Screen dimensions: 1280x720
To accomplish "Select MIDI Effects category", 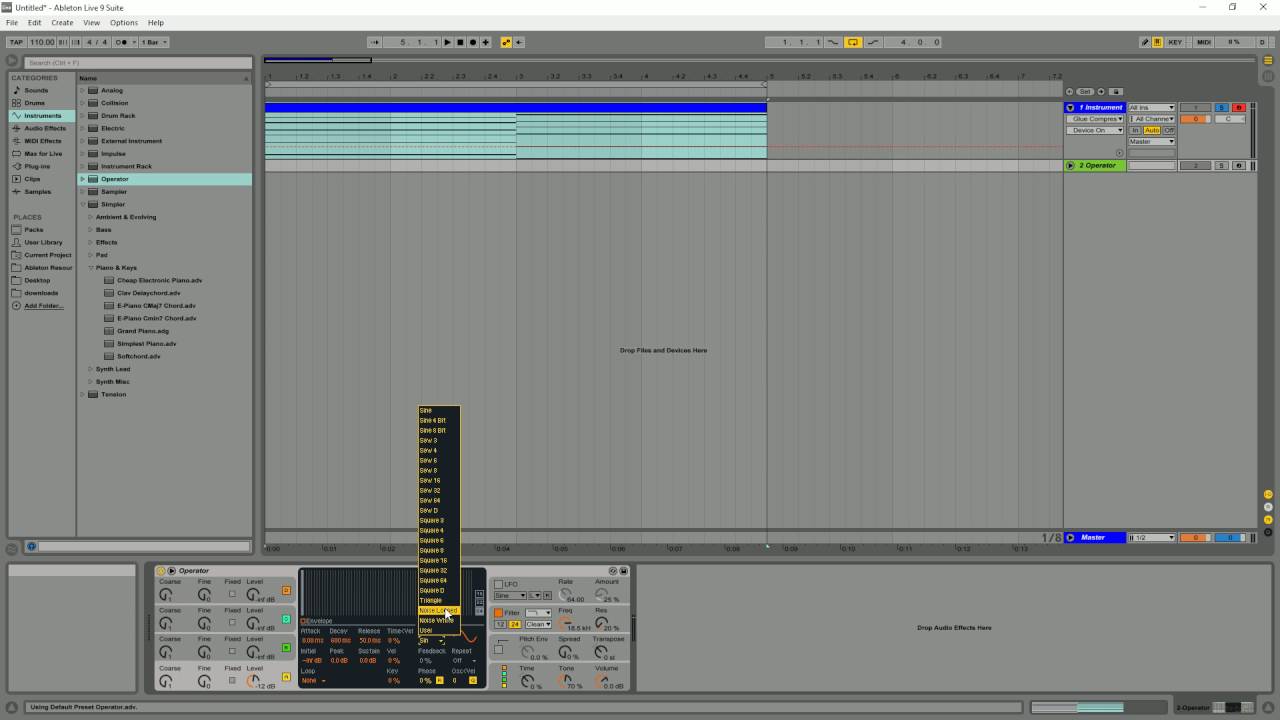I will coord(43,141).
